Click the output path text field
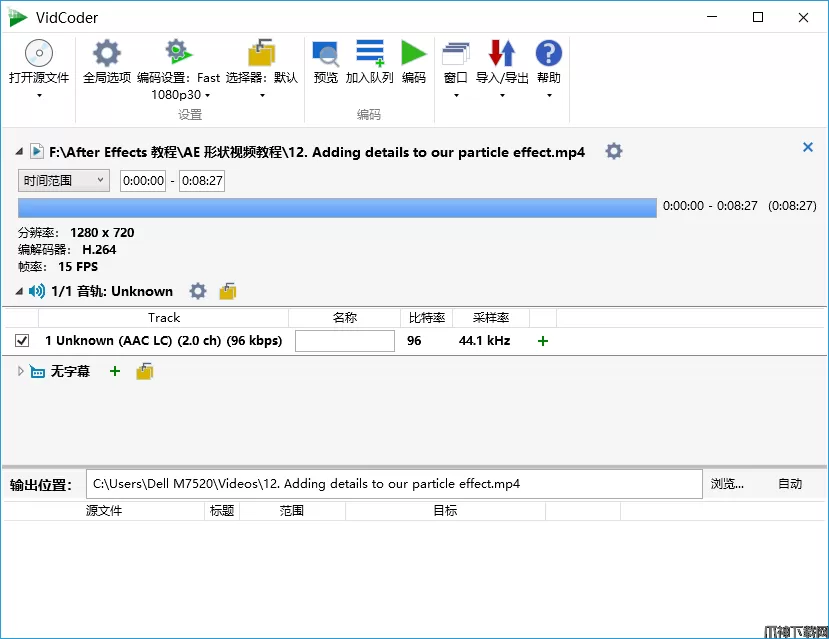Screen dimensions: 829x639 click(394, 484)
